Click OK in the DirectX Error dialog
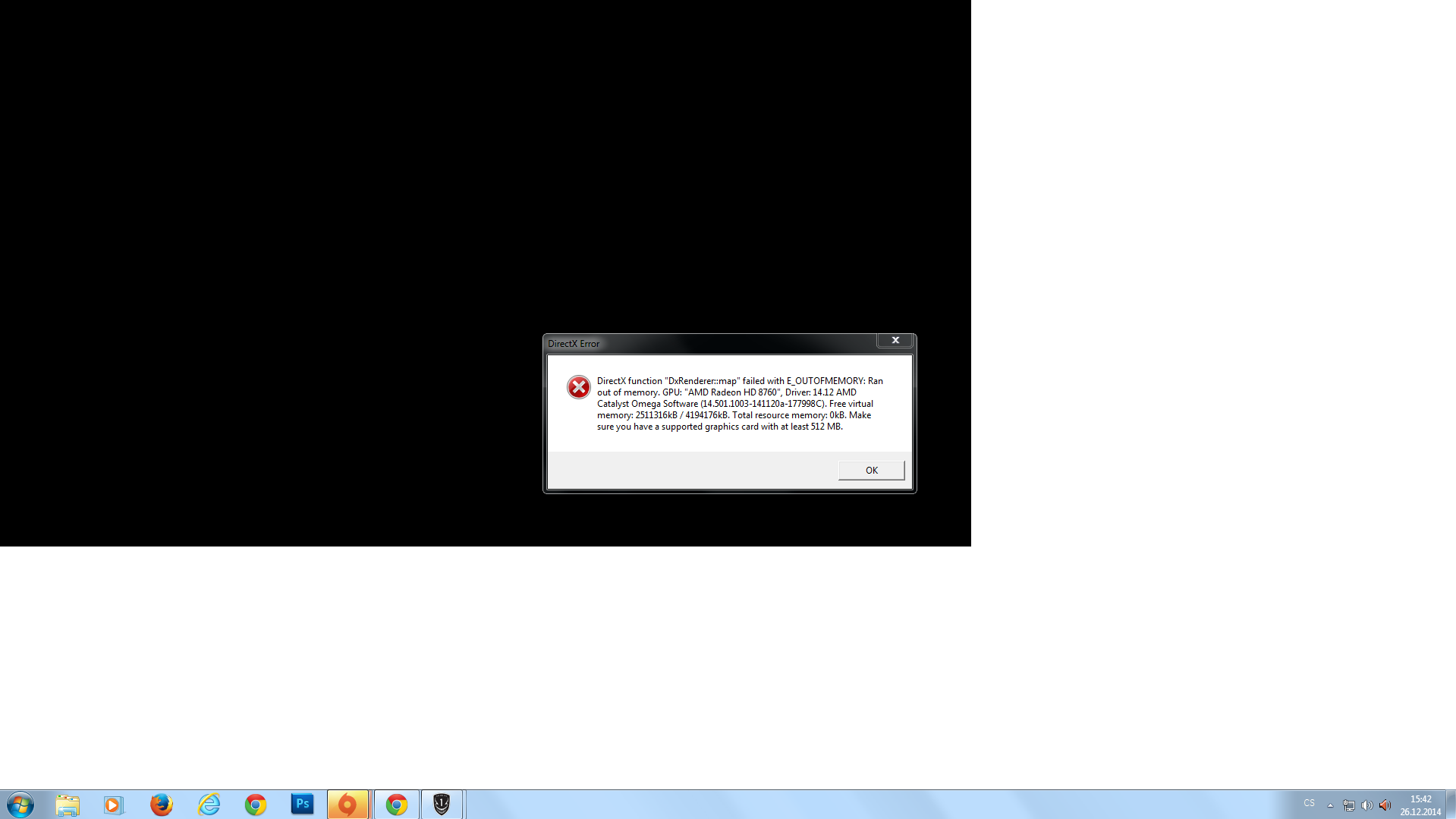This screenshot has height=819, width=1456. click(871, 471)
